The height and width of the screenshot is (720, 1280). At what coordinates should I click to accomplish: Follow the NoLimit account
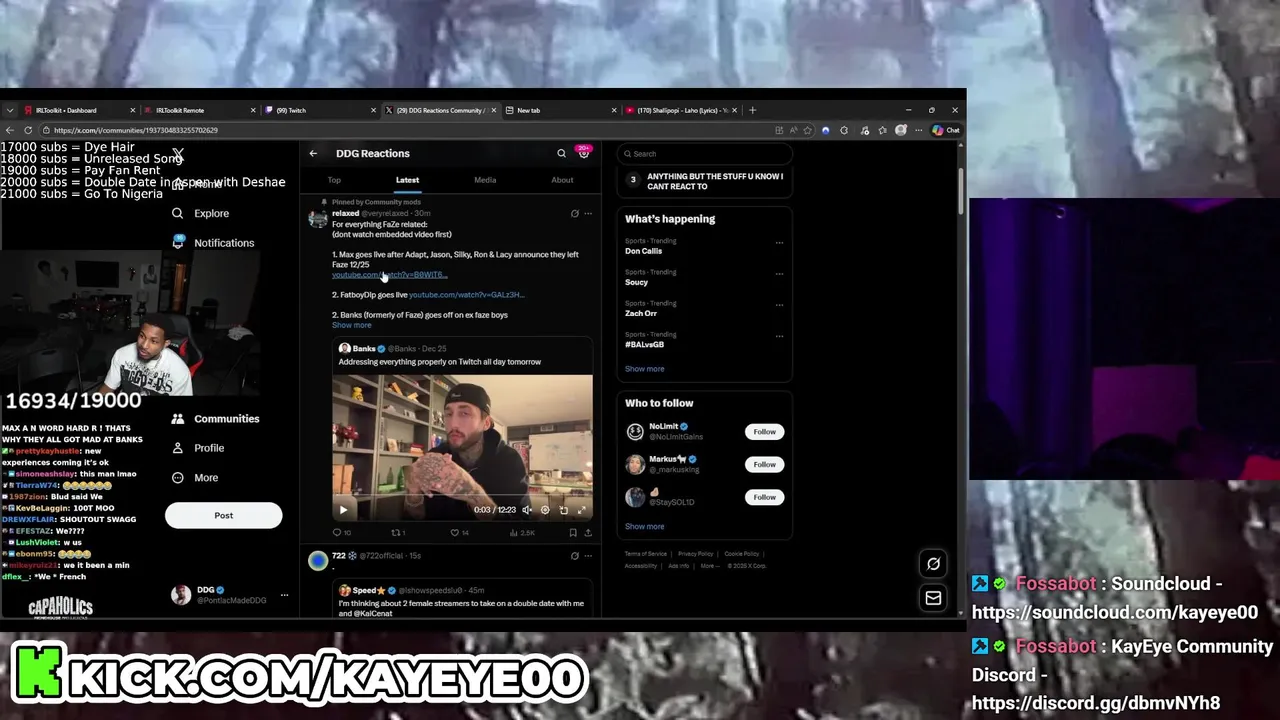coord(764,432)
